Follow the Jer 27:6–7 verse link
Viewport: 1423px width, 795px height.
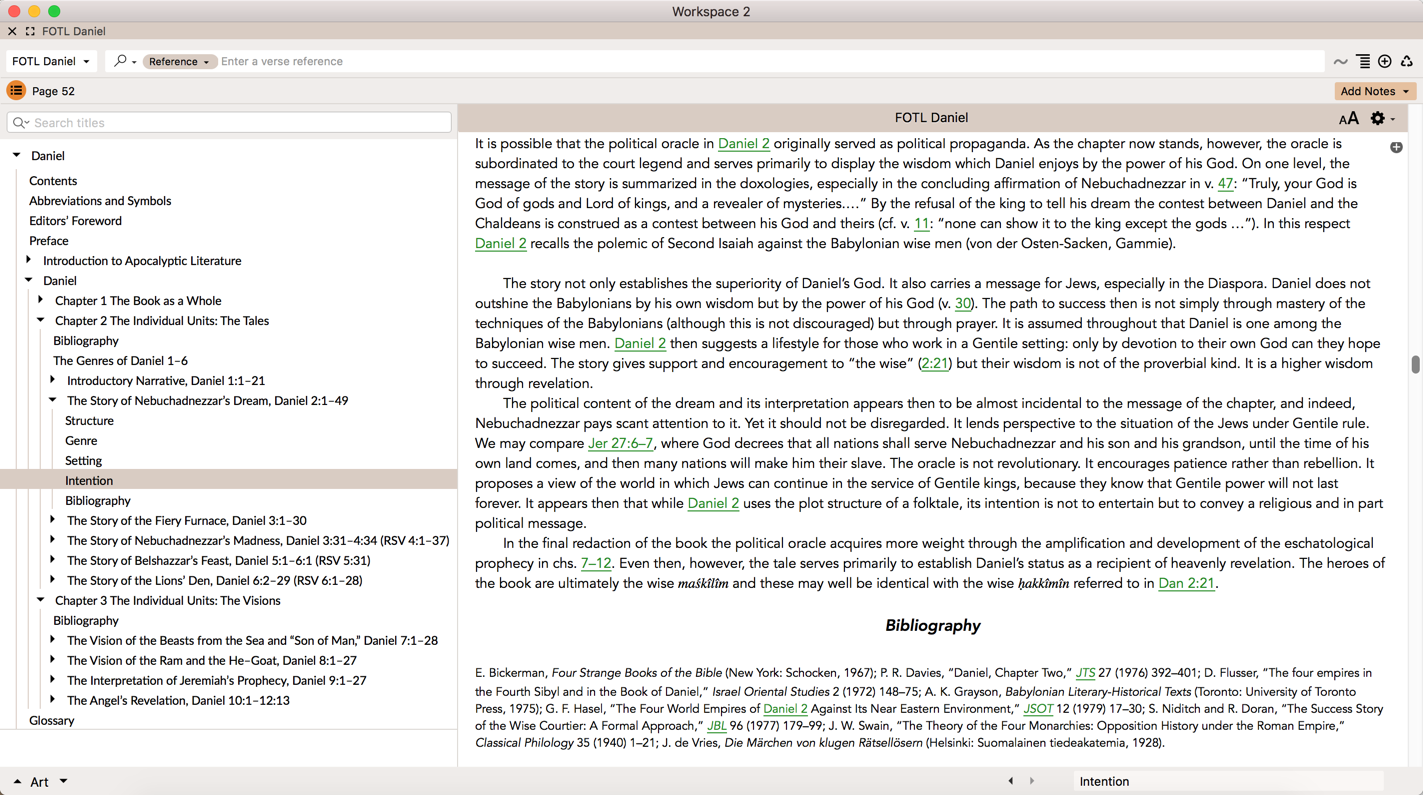pos(620,443)
